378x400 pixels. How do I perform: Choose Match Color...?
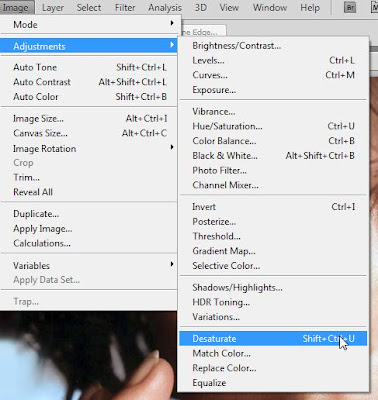273,353
